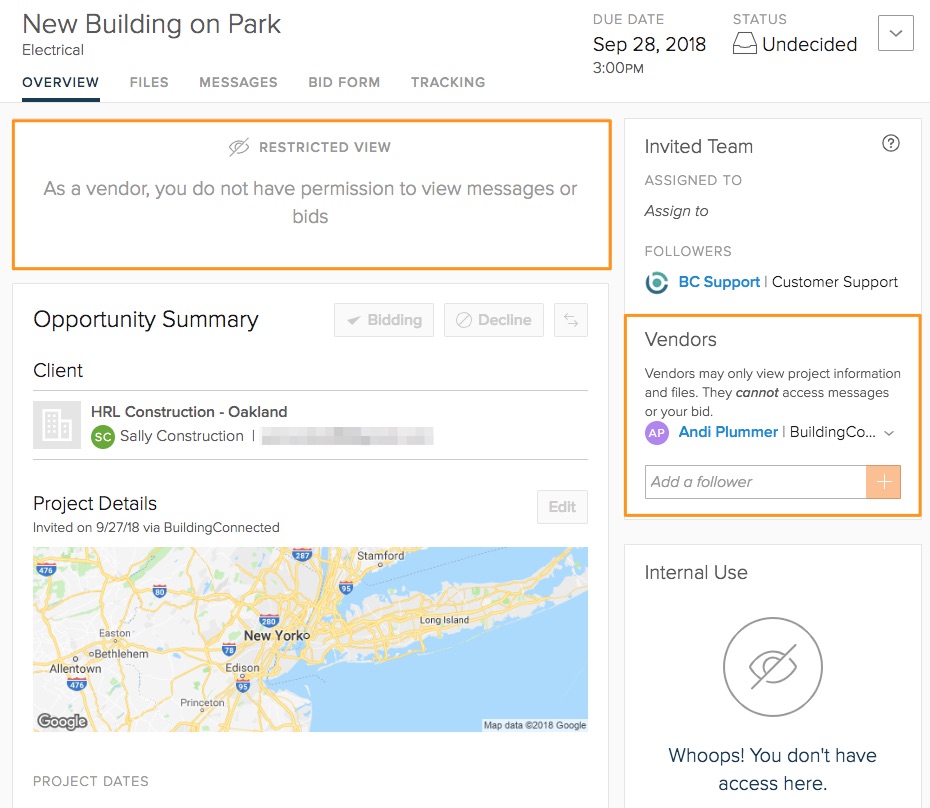Viewport: 930px width, 808px height.
Task: Click the HRL Construction building icon
Action: pyautogui.click(x=56, y=425)
